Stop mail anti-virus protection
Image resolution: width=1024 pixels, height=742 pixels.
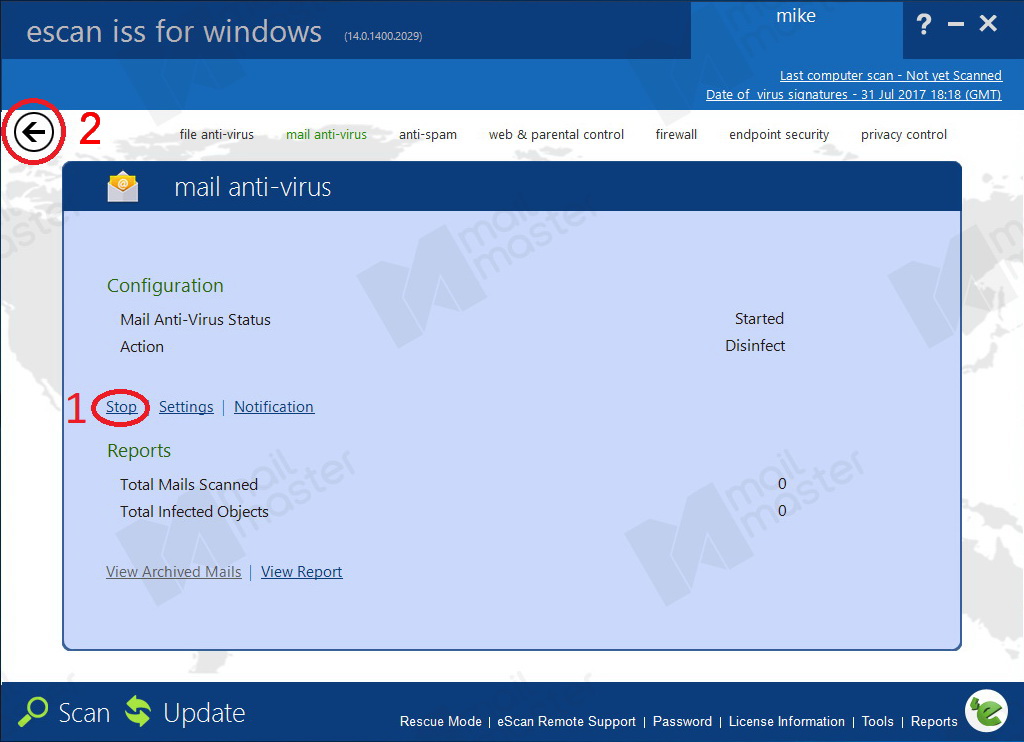coord(121,407)
